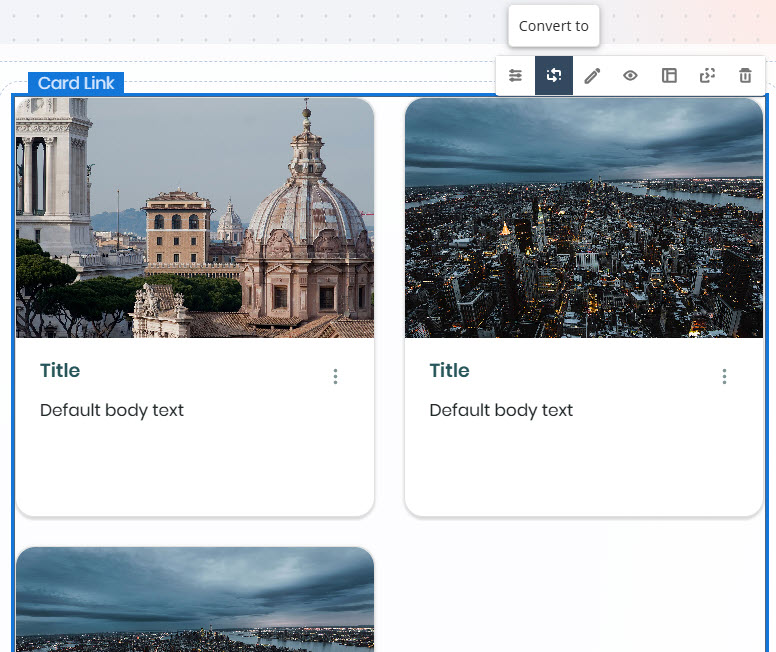Delete the widget with the trash icon
Screen dimensions: 776x652
(x=745, y=76)
